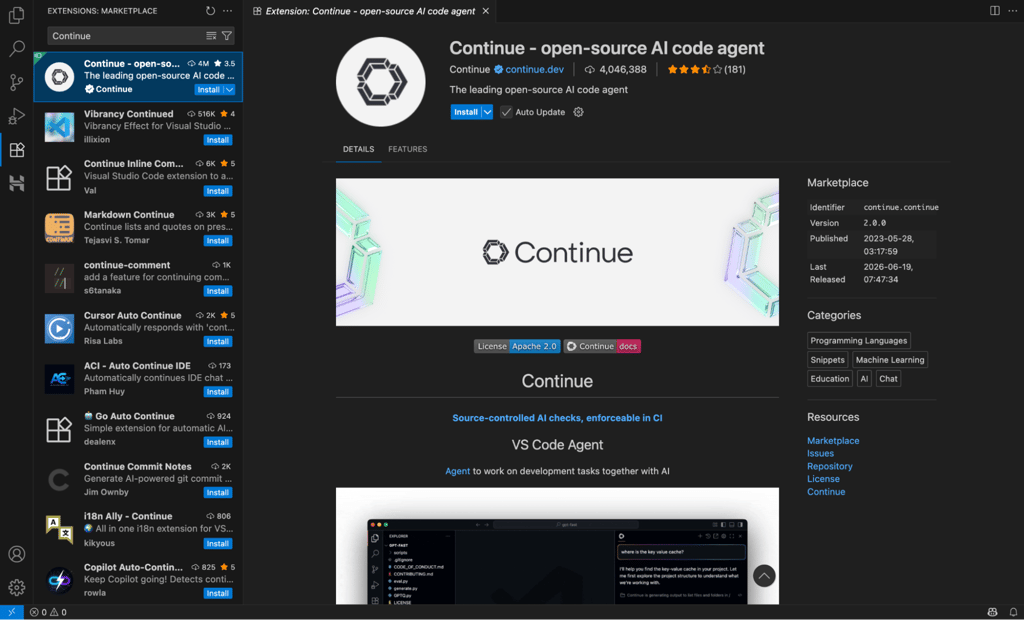Switch to the FEATURES tab
The image size is (1024, 620).
coord(408,149)
